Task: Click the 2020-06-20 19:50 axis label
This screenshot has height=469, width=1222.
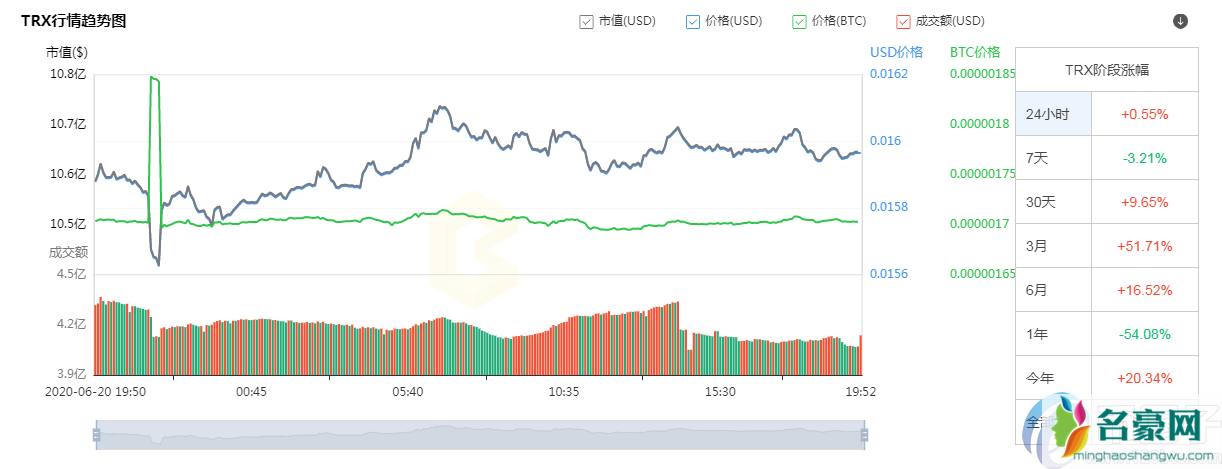Action: 94,392
